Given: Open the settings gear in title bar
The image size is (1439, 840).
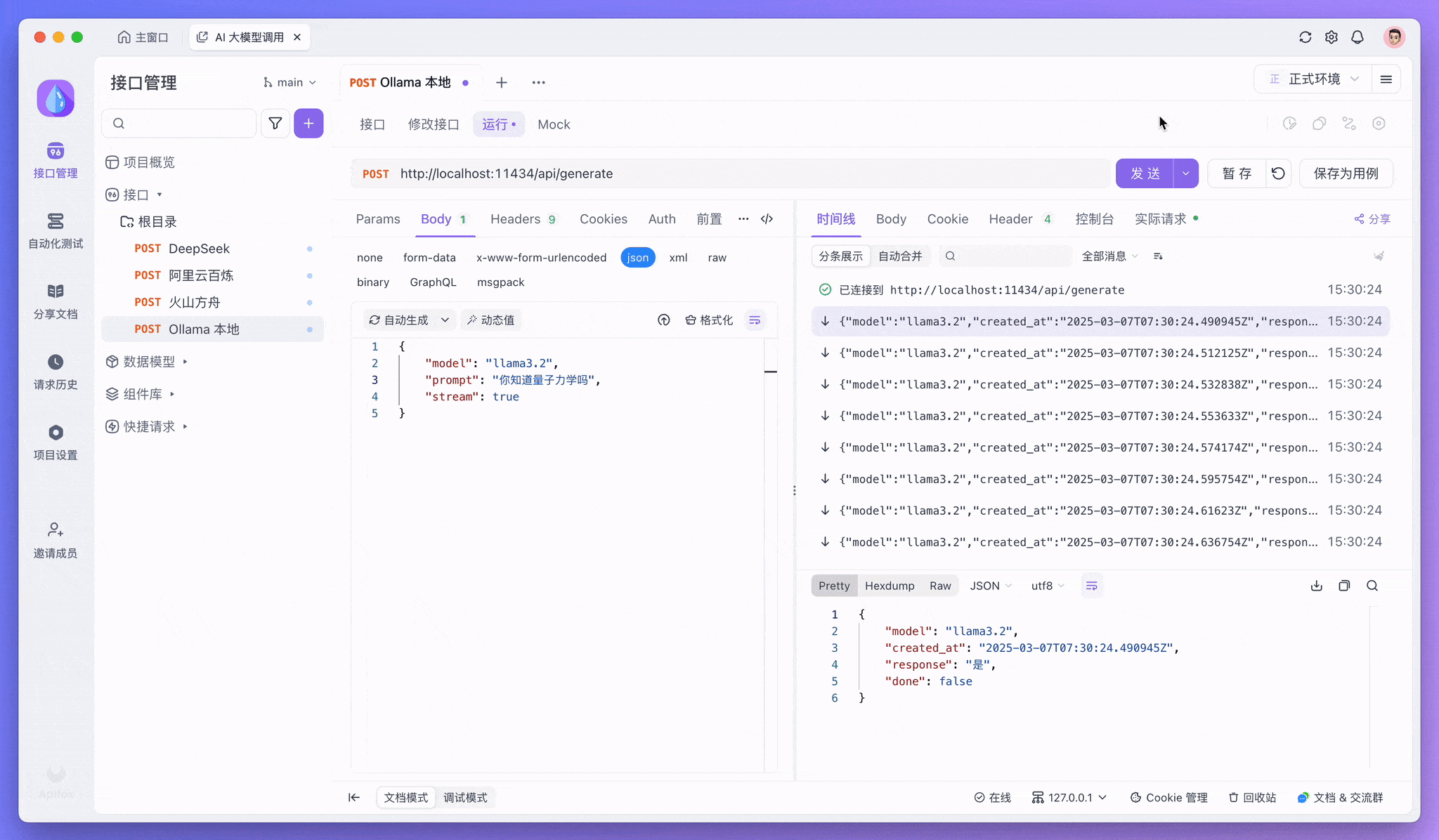Looking at the screenshot, I should coord(1331,37).
